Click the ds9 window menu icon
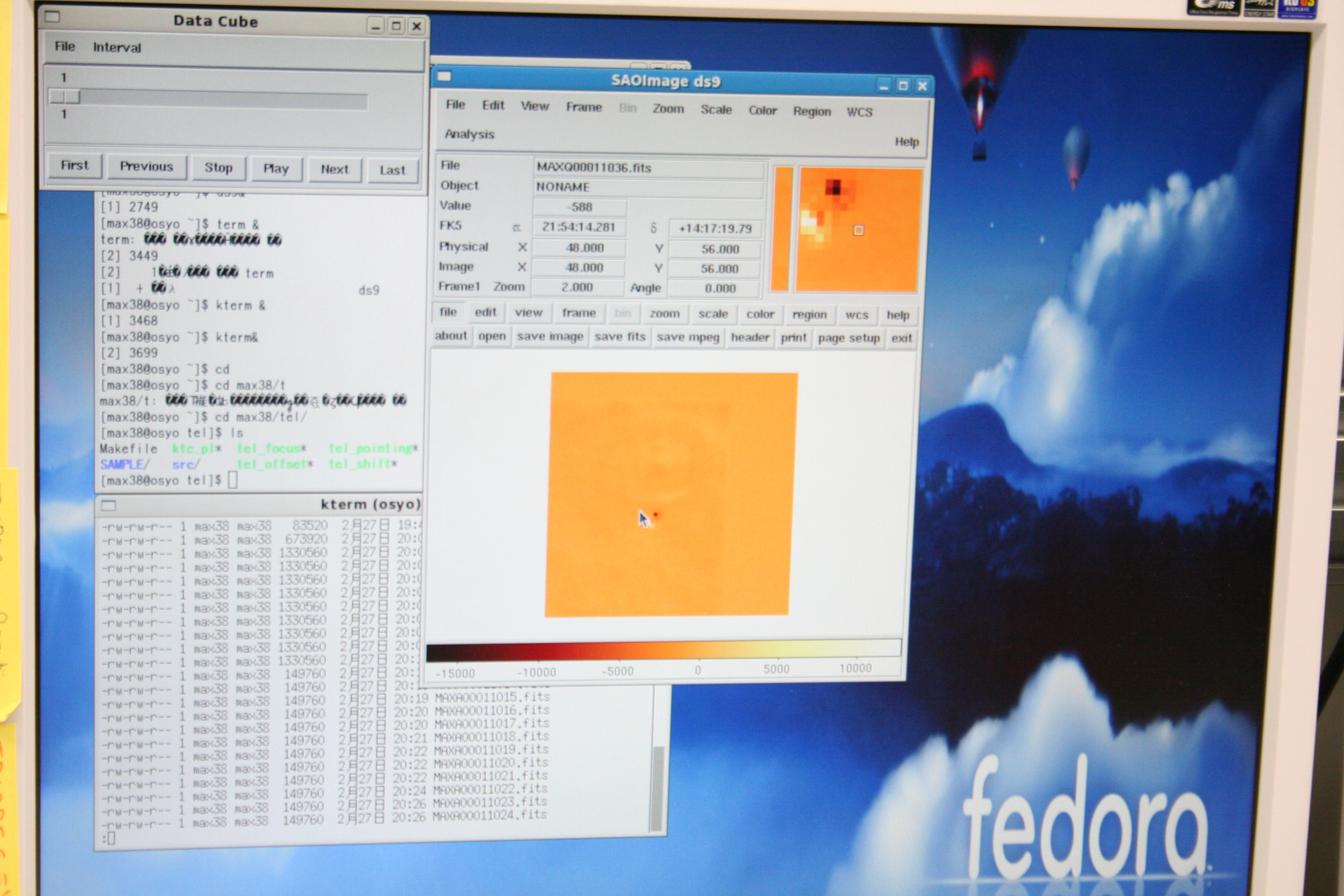Screen dimensions: 1344x896 click(444, 76)
